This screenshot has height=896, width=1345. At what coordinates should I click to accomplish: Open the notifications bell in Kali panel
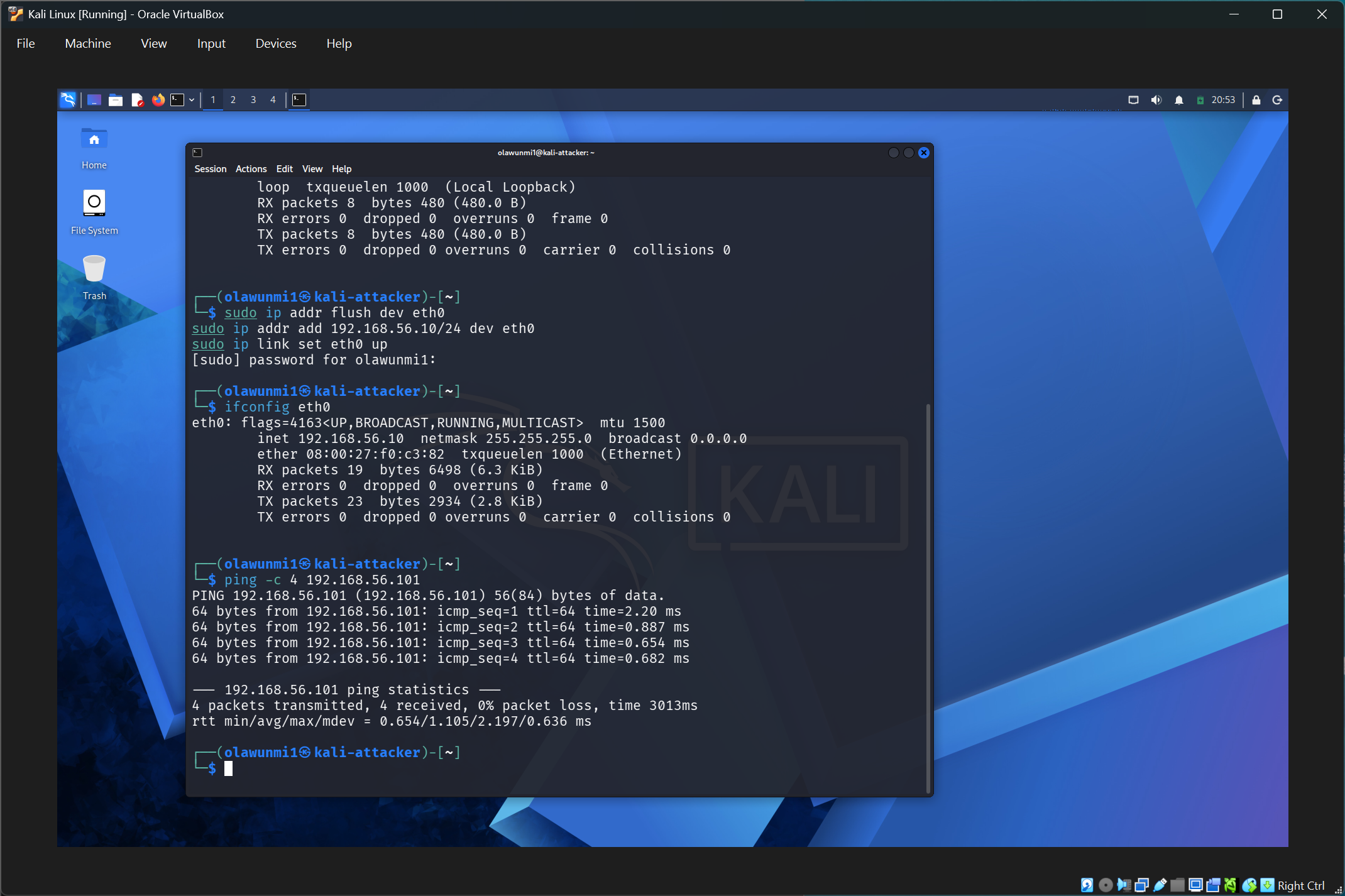click(1179, 100)
